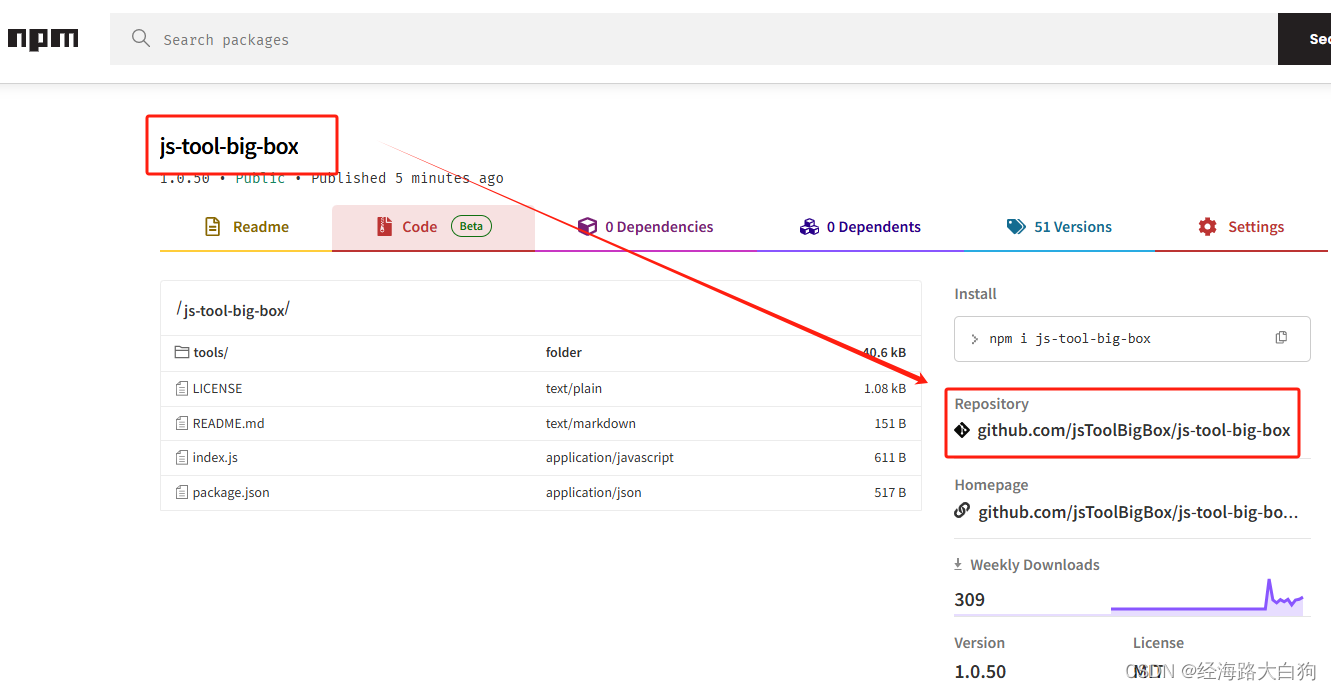Screen dimensions: 1331x690
Task: Open the 51 Versions tab
Action: coord(1059,227)
